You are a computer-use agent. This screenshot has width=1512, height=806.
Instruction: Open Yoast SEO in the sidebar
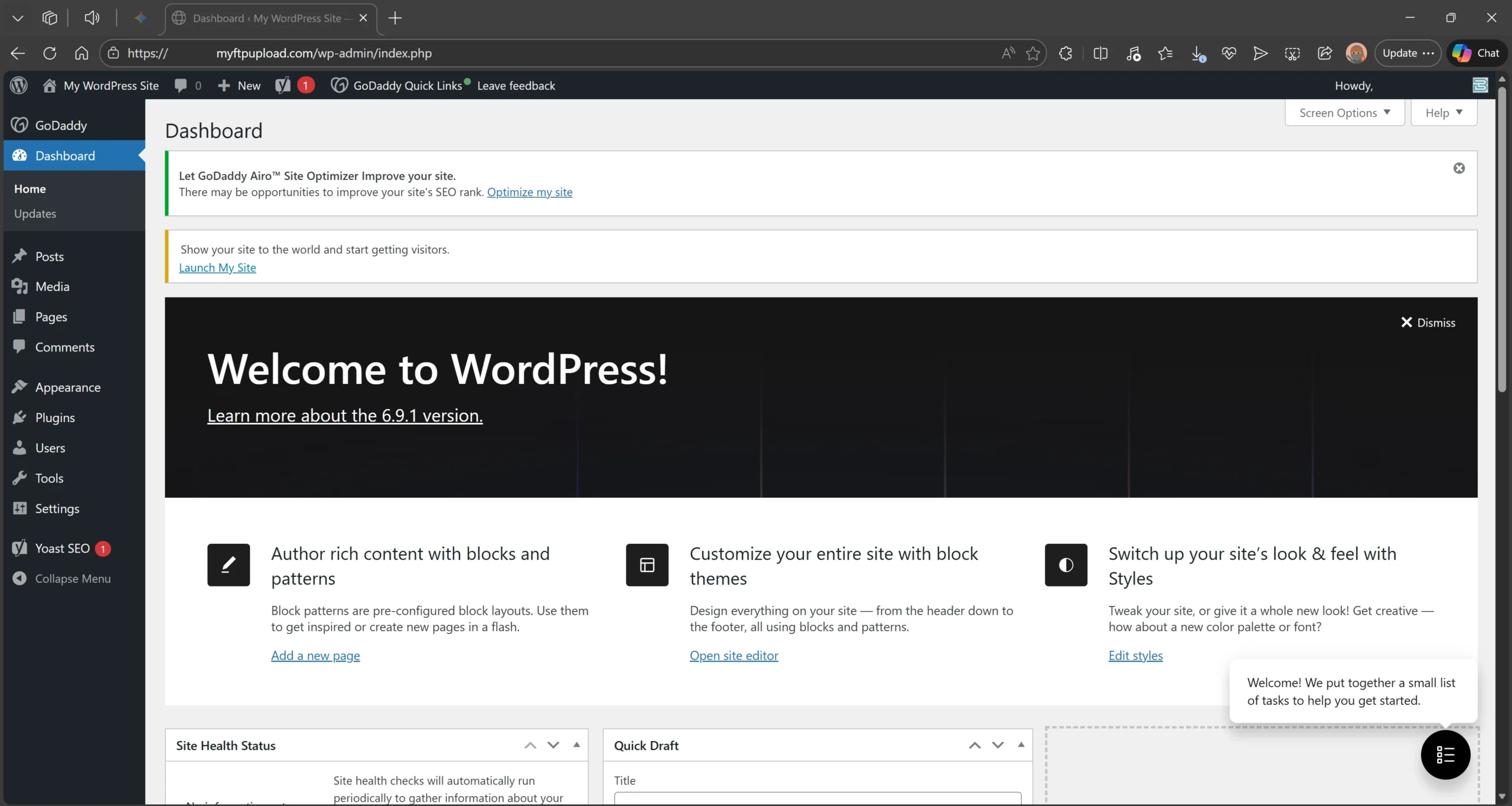click(73, 549)
